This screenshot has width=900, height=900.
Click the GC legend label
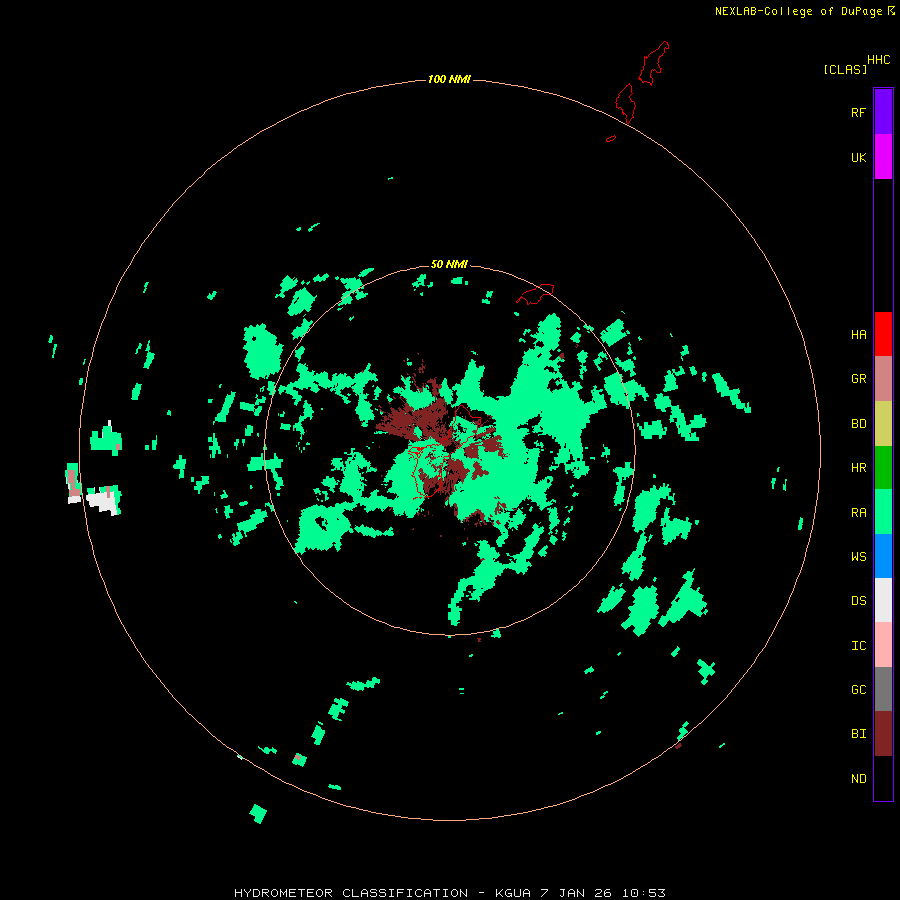(x=858, y=690)
